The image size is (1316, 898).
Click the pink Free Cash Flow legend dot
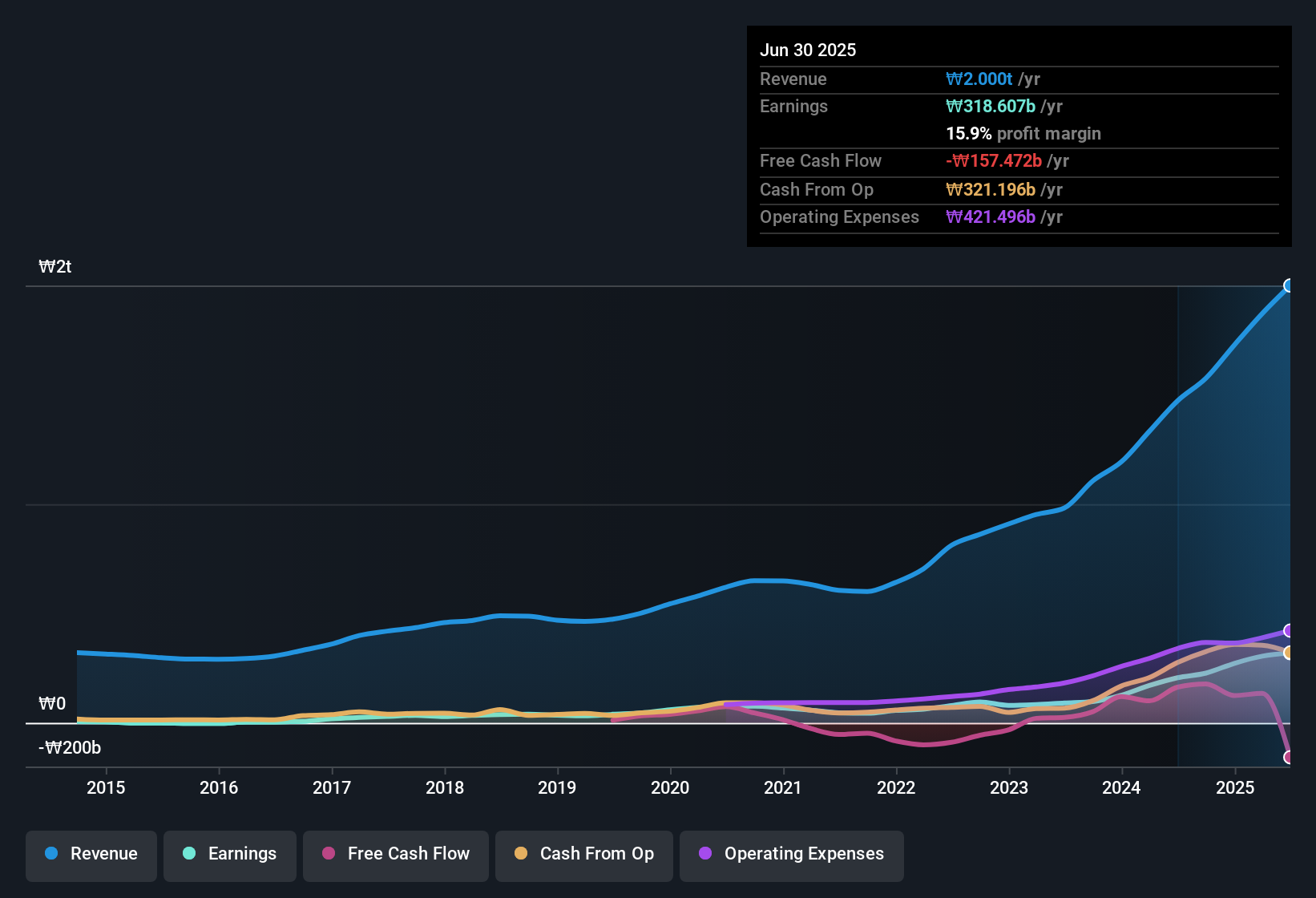(327, 854)
